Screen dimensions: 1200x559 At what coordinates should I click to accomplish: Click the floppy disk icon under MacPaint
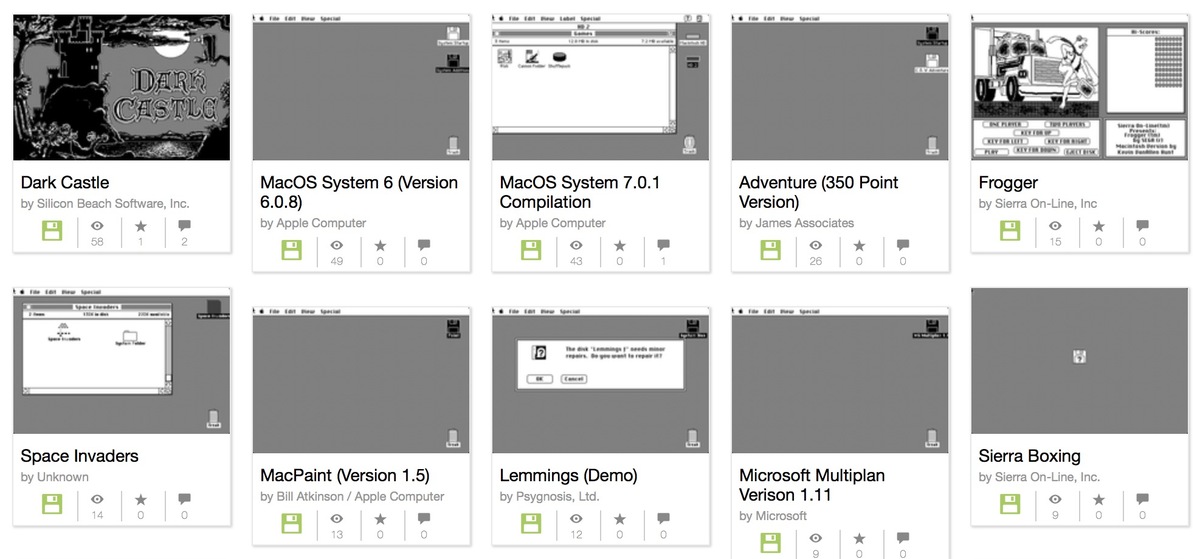coord(292,524)
